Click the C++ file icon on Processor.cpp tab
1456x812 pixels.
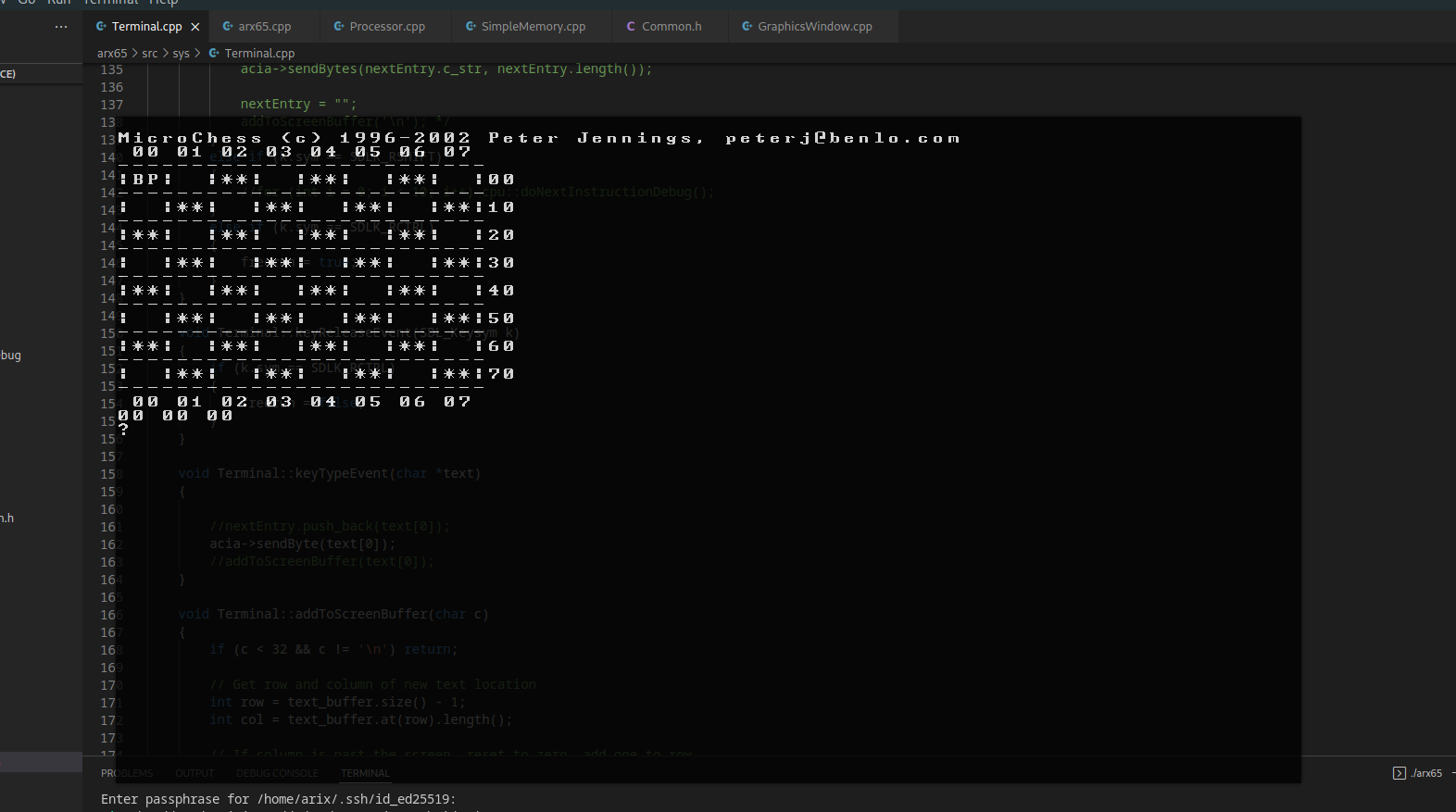pyautogui.click(x=339, y=27)
